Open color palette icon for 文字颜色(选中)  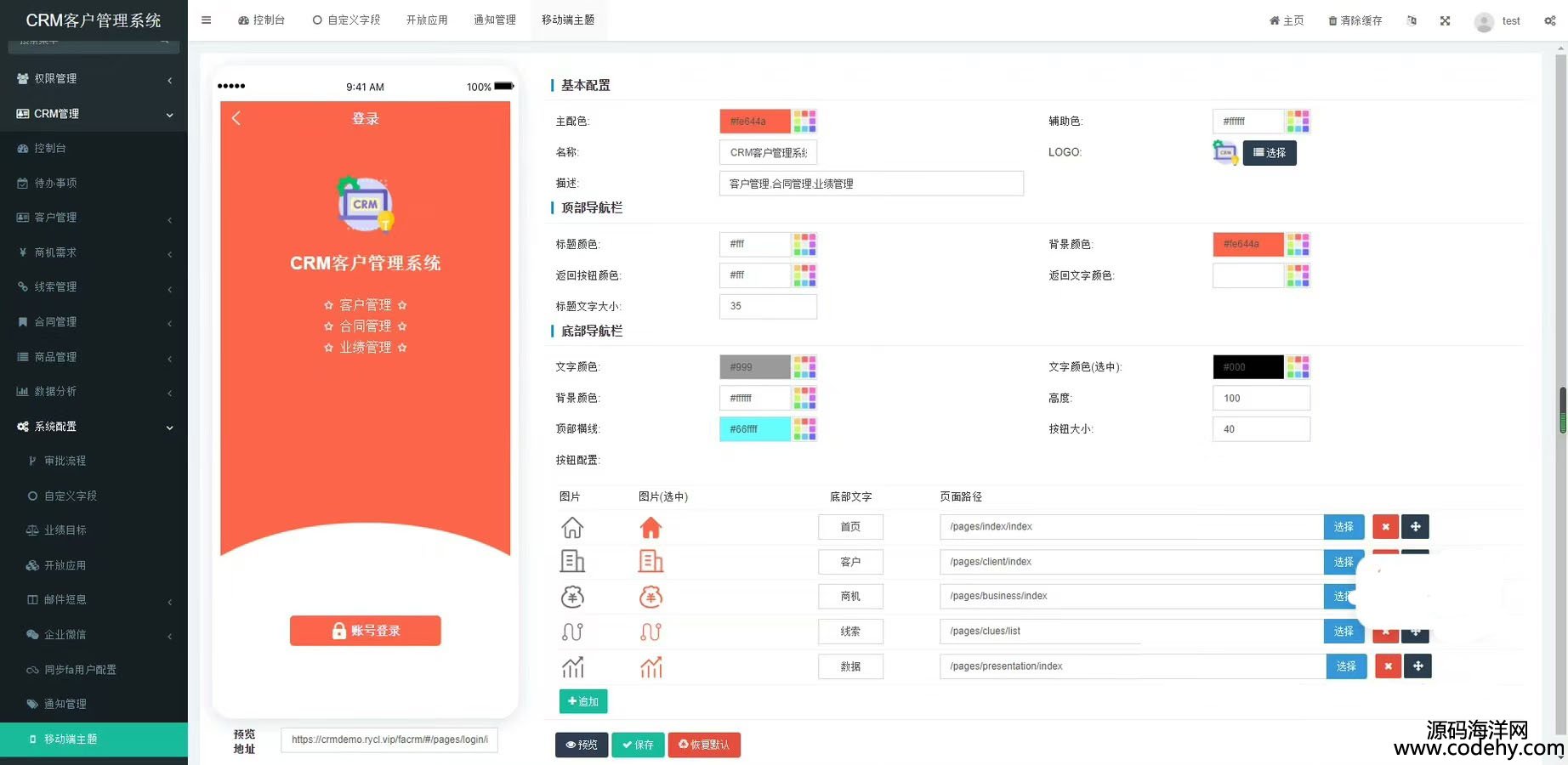1298,367
